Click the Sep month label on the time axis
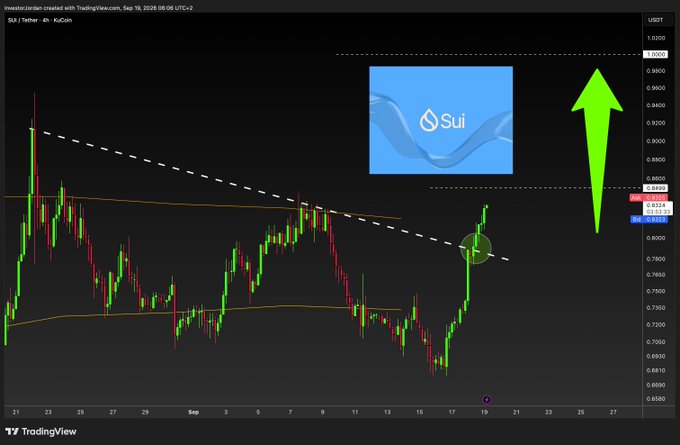Viewport: 680px width, 445px height. 193,412
